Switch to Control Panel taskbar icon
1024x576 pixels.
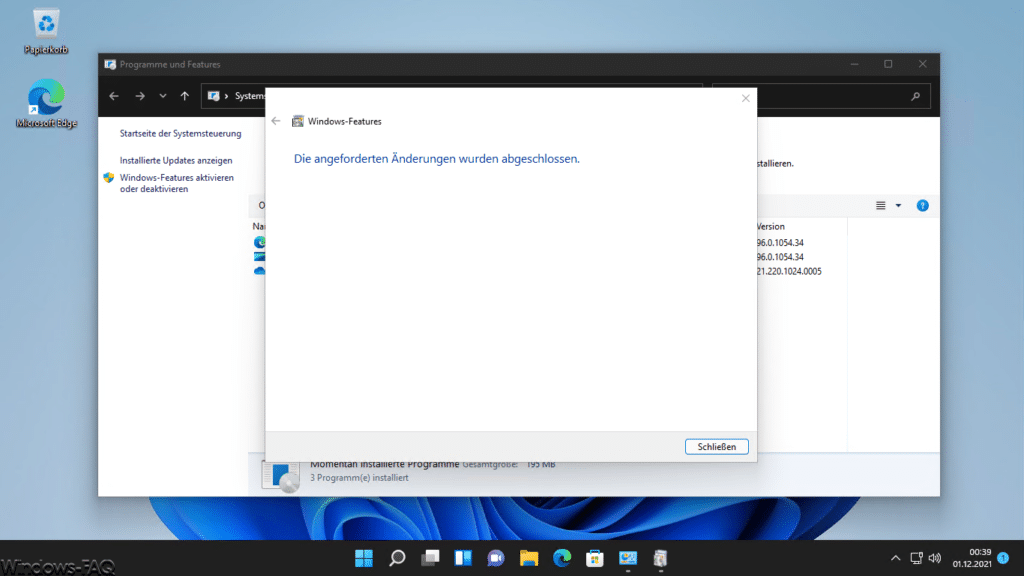pyautogui.click(x=628, y=558)
